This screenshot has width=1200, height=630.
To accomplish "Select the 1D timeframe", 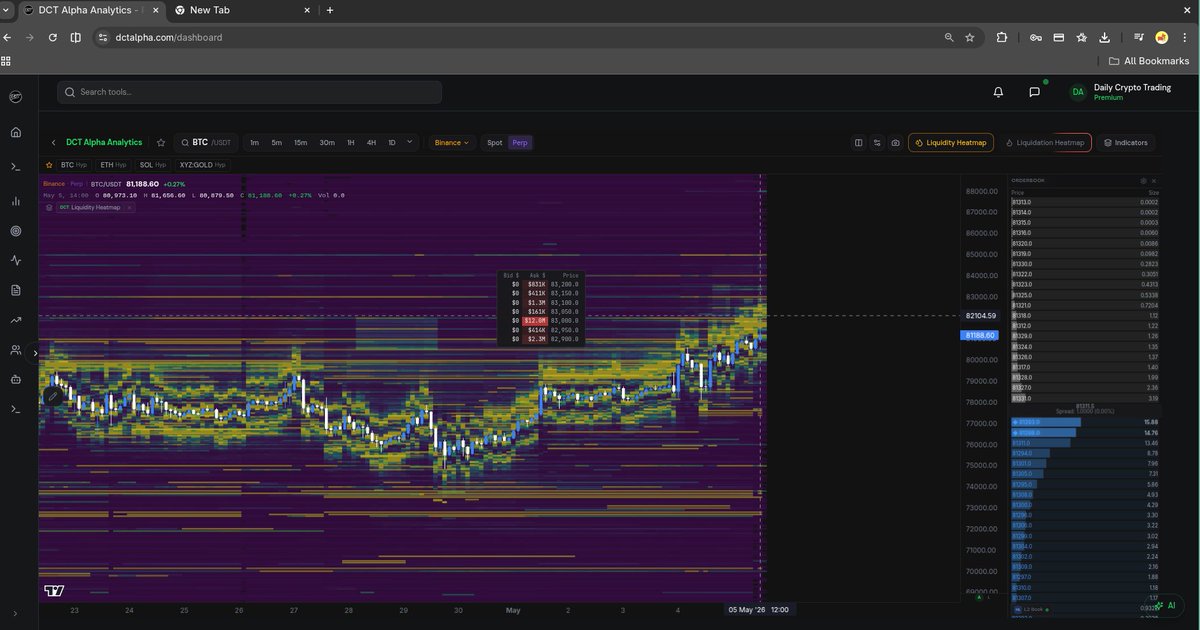I will [x=392, y=143].
